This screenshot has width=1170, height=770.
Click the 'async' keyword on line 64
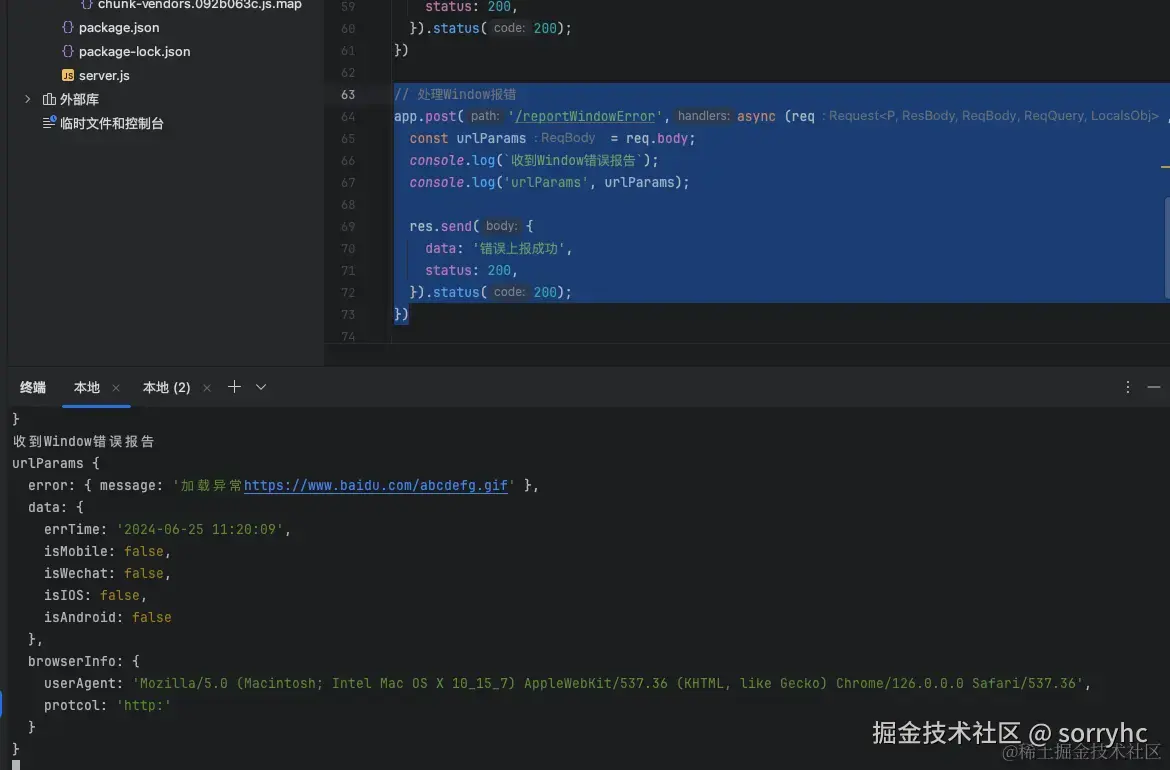(x=756, y=116)
